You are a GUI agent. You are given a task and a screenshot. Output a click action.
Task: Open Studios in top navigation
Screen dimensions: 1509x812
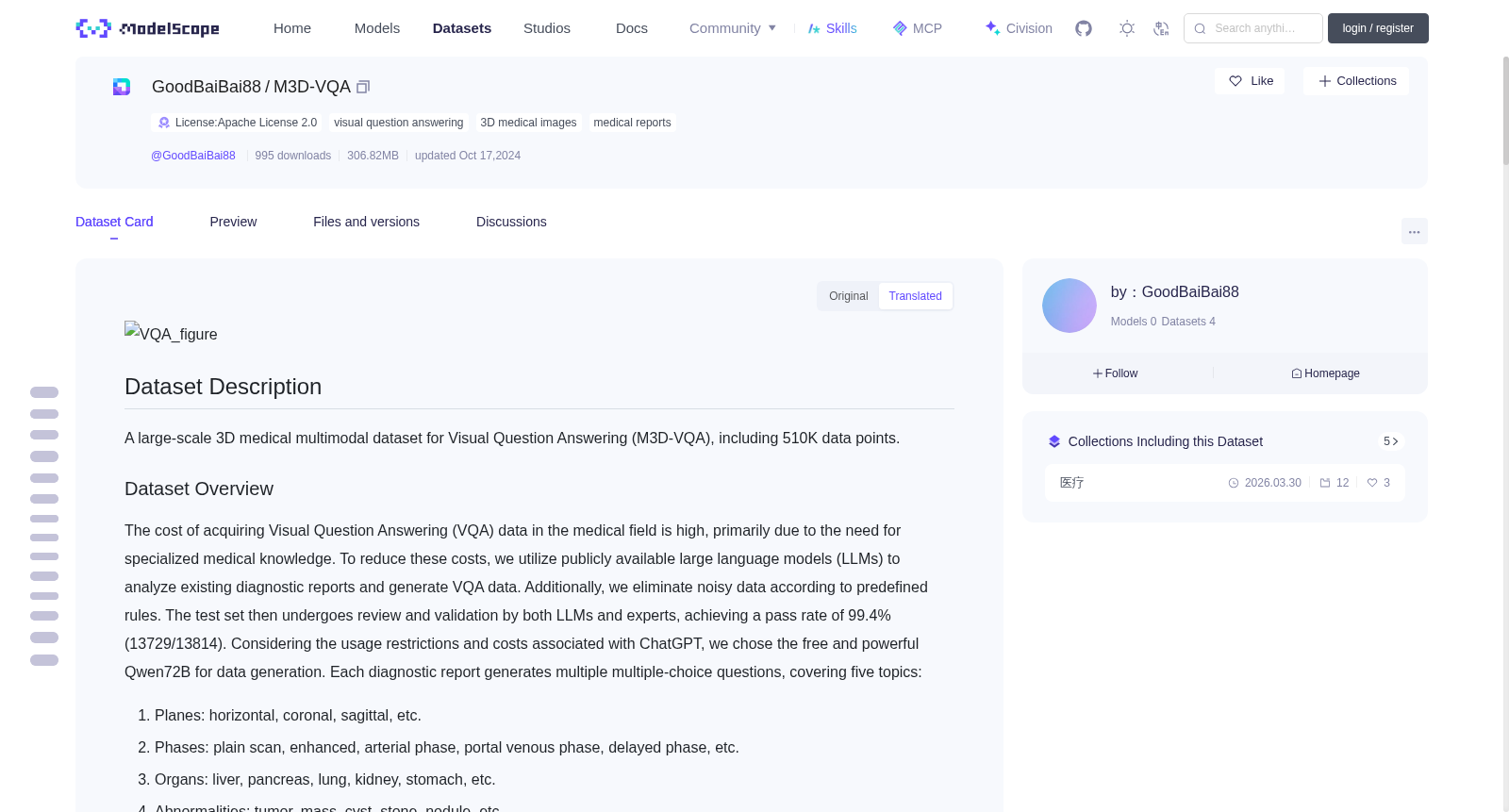(547, 28)
